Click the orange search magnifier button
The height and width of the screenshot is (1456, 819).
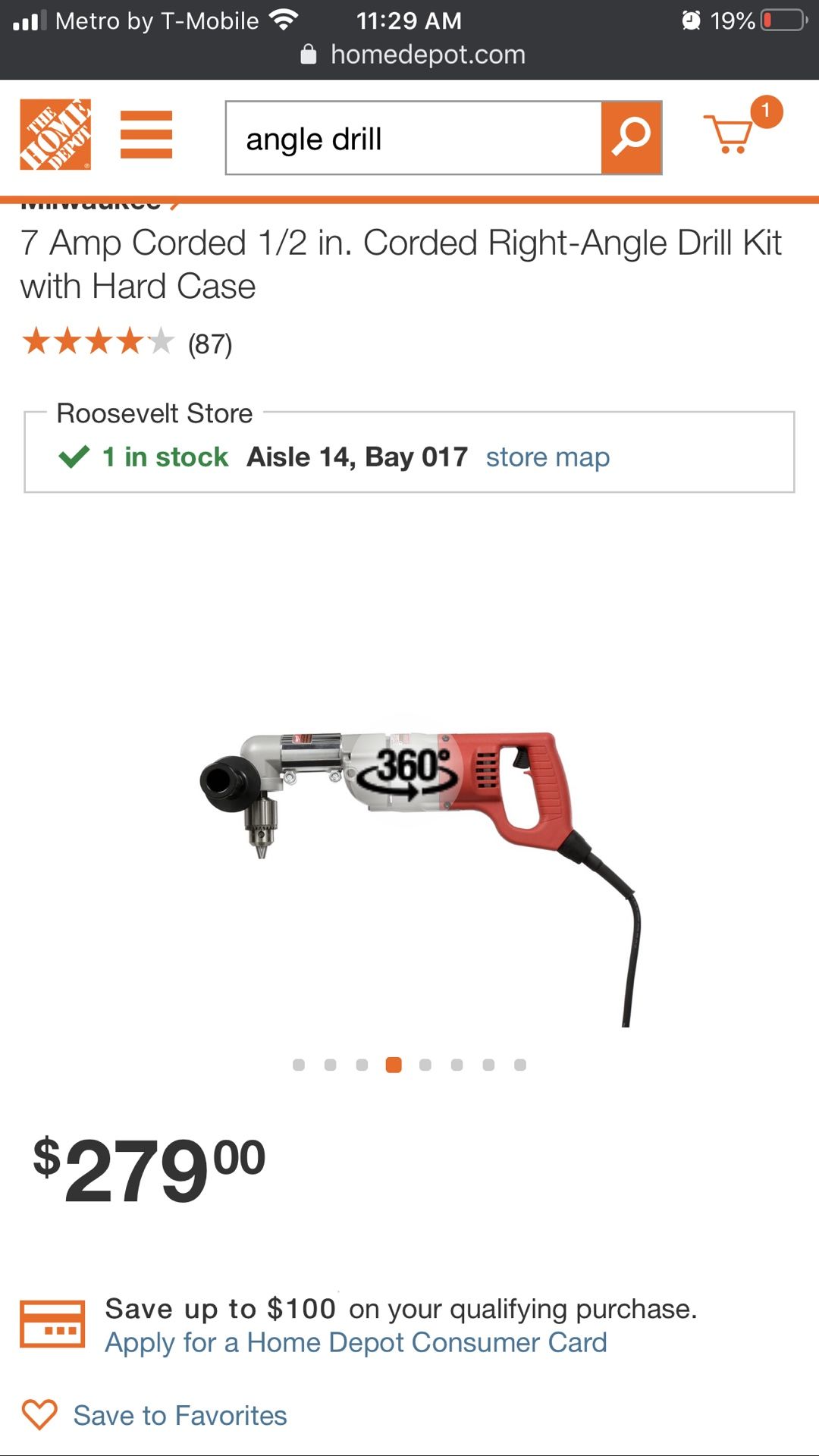[x=631, y=138]
